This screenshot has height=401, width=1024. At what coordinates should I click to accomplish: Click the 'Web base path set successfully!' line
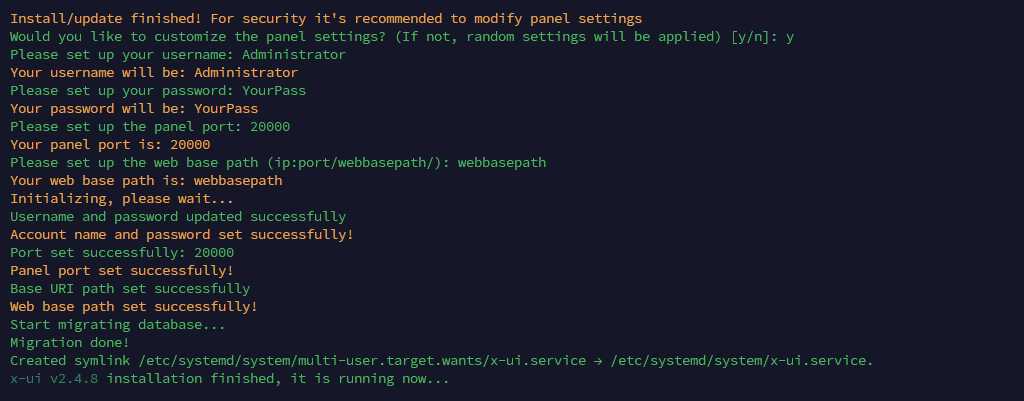(x=134, y=306)
